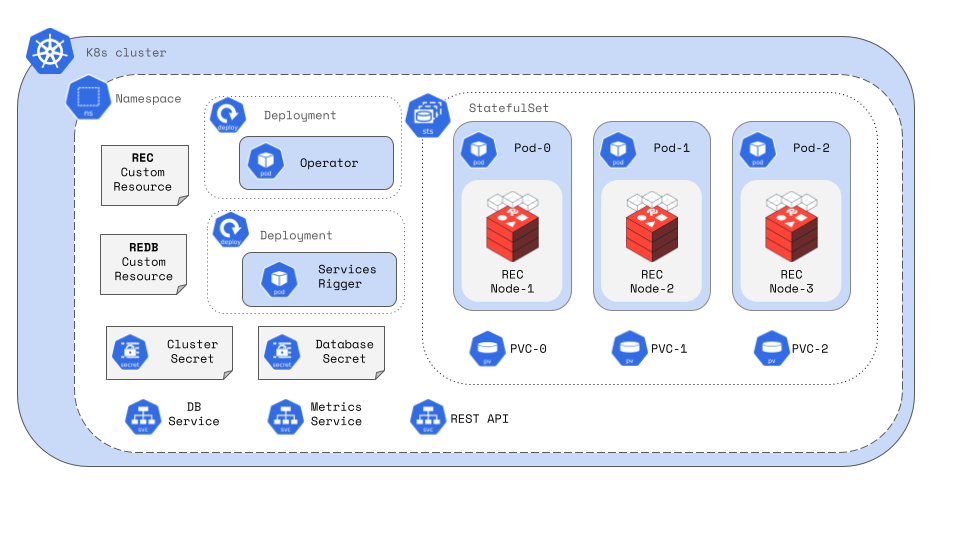960x540 pixels.
Task: Click the PVC-2 volume icon
Action: tap(772, 349)
